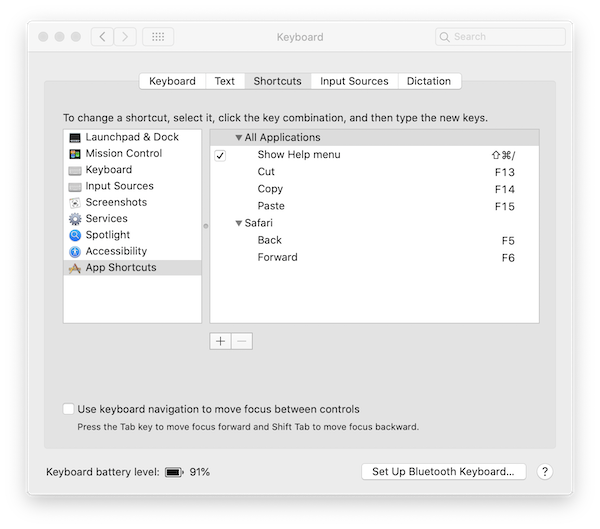This screenshot has height=529, width=600.
Task: Select the Copy shortcut row
Action: point(375,189)
